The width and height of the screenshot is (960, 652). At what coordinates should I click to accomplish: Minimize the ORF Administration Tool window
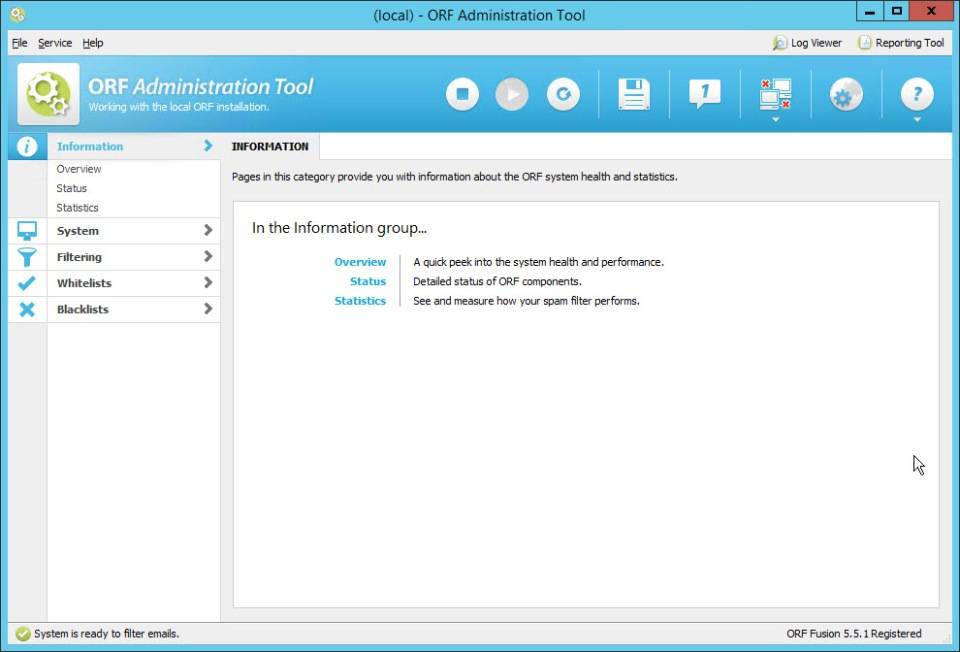tap(870, 11)
